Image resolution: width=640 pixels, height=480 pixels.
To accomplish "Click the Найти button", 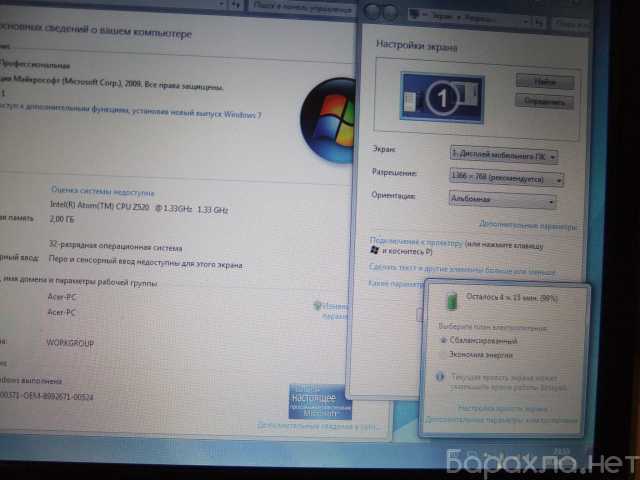I will pos(545,82).
